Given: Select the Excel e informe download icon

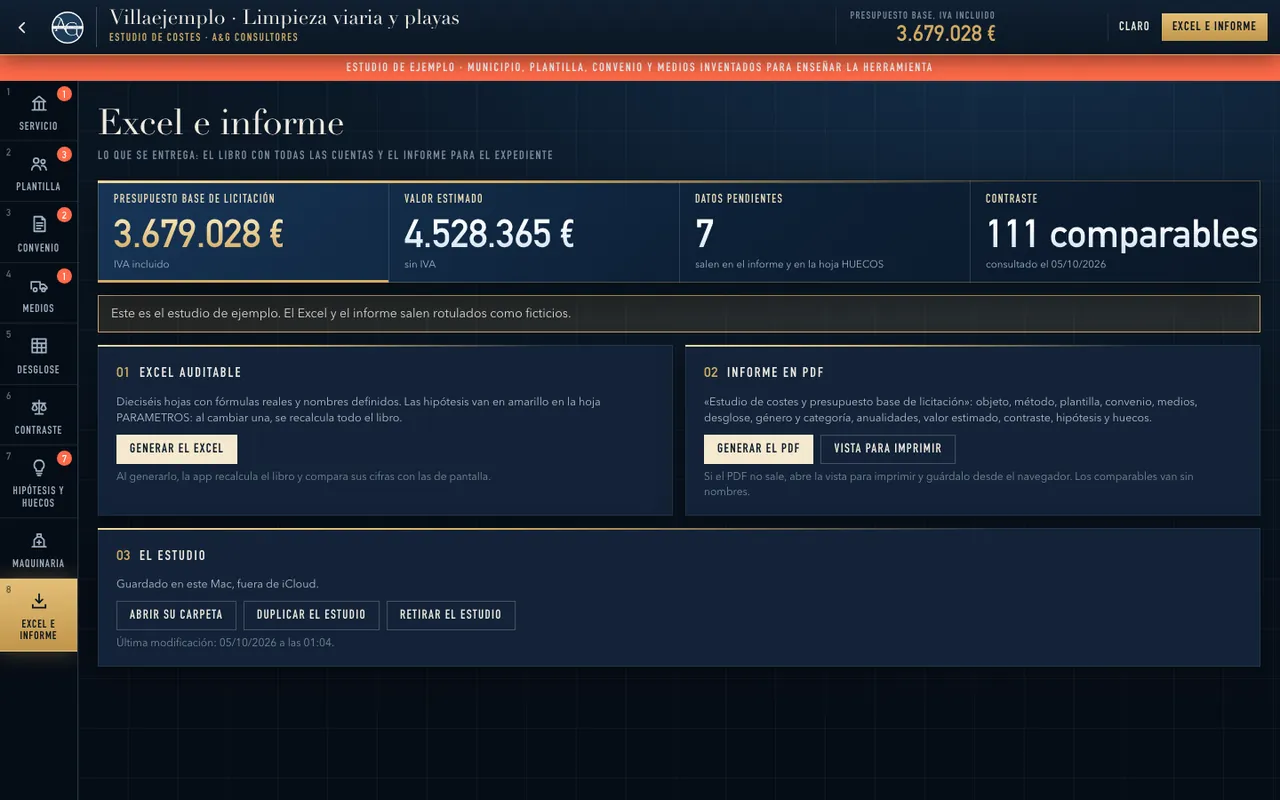Looking at the screenshot, I should click(x=39, y=601).
